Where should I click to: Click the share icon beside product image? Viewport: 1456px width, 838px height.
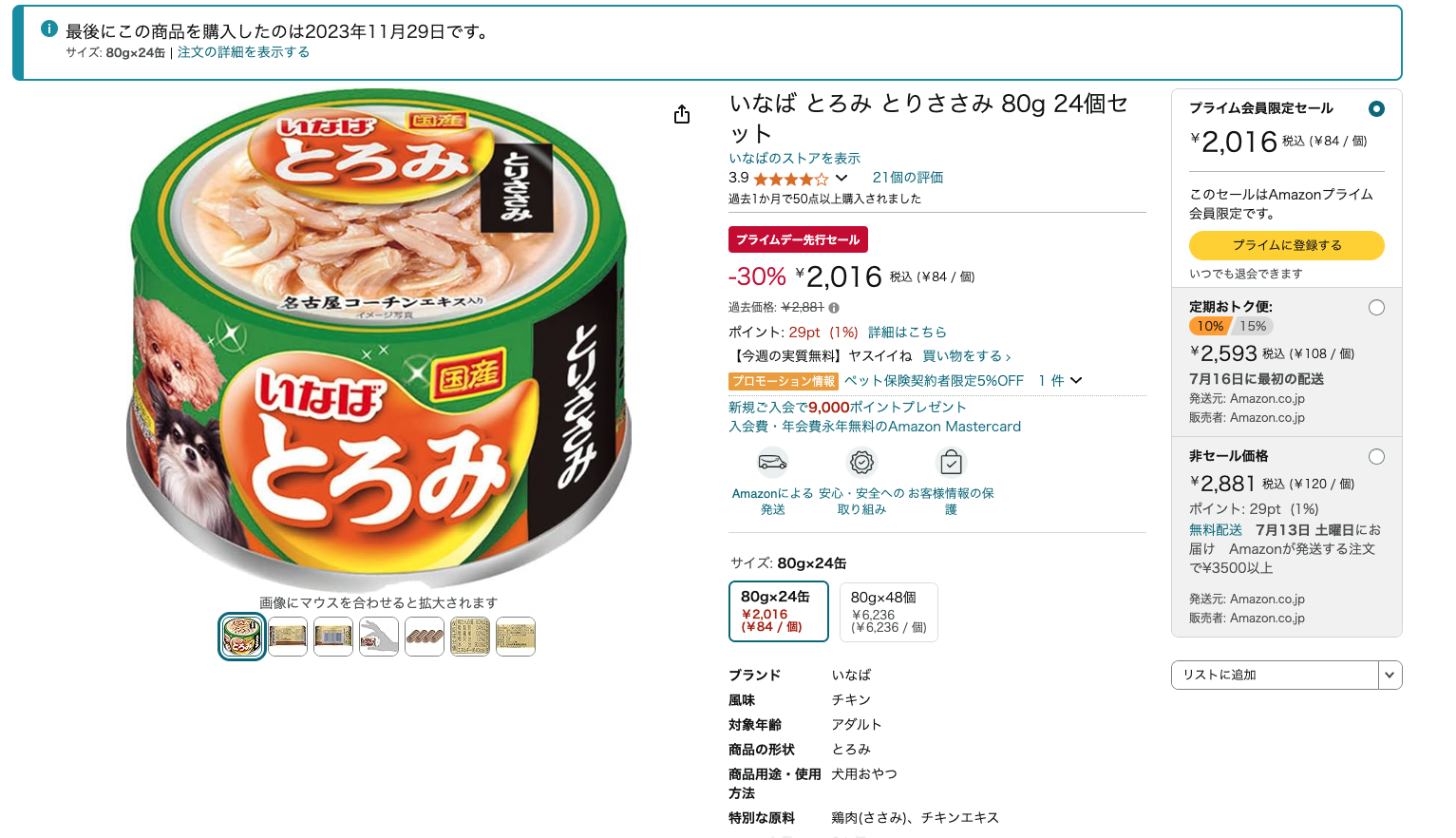point(682,115)
